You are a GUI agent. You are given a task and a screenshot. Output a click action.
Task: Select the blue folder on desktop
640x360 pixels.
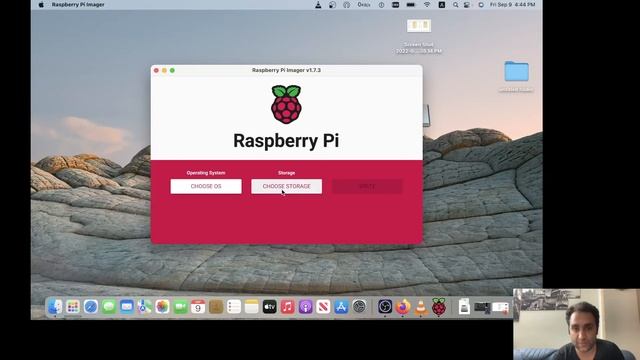pos(516,72)
